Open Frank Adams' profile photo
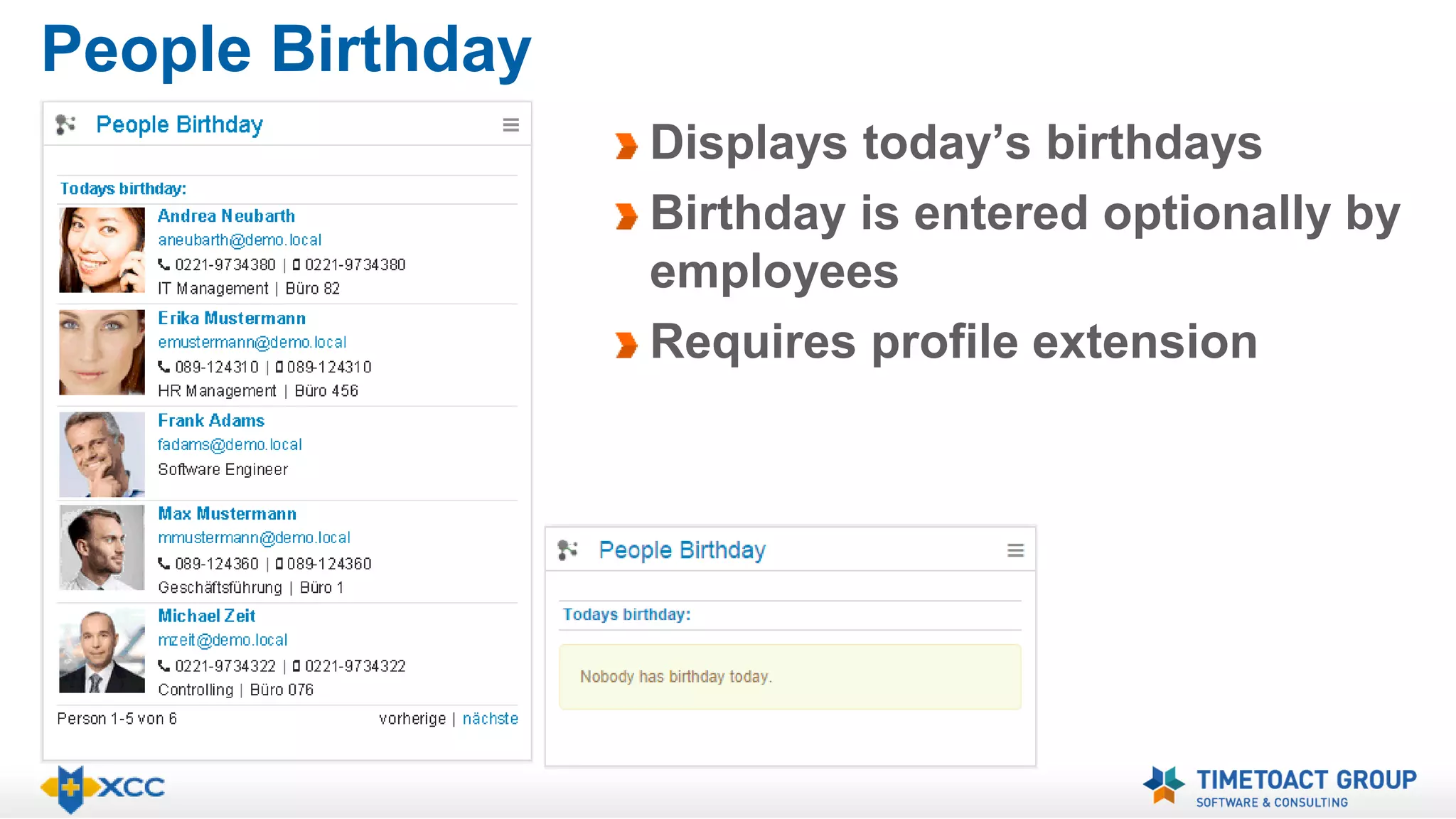This screenshot has width=1456, height=819. [102, 454]
